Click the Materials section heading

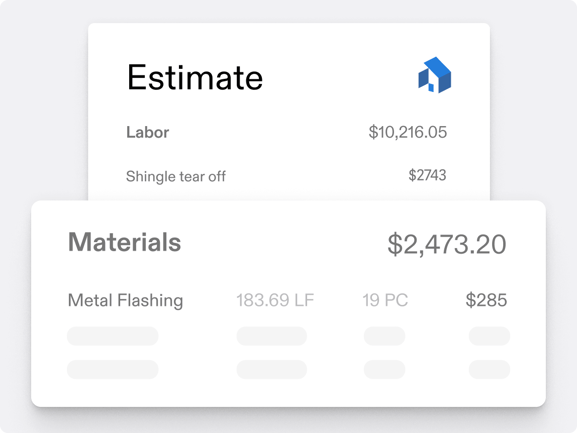(124, 242)
